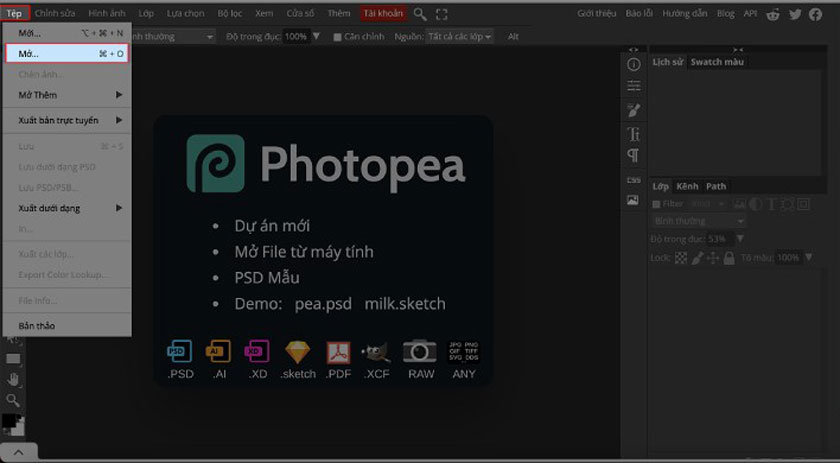Open the Reddit icon link
Screen dimensions: 840x463
pyautogui.click(x=773, y=14)
